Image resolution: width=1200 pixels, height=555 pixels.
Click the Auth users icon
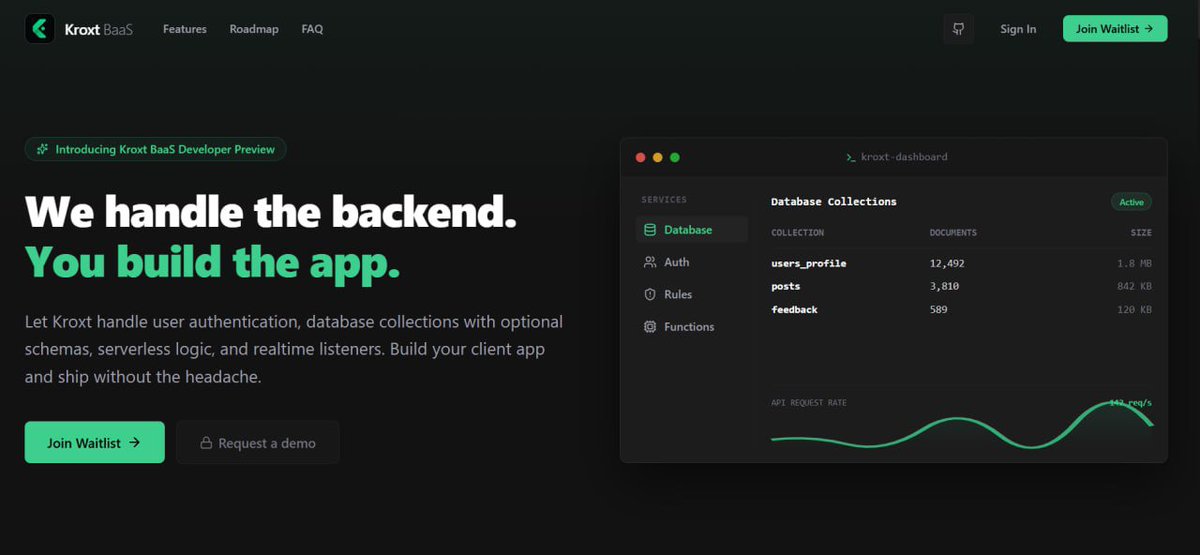click(x=650, y=262)
